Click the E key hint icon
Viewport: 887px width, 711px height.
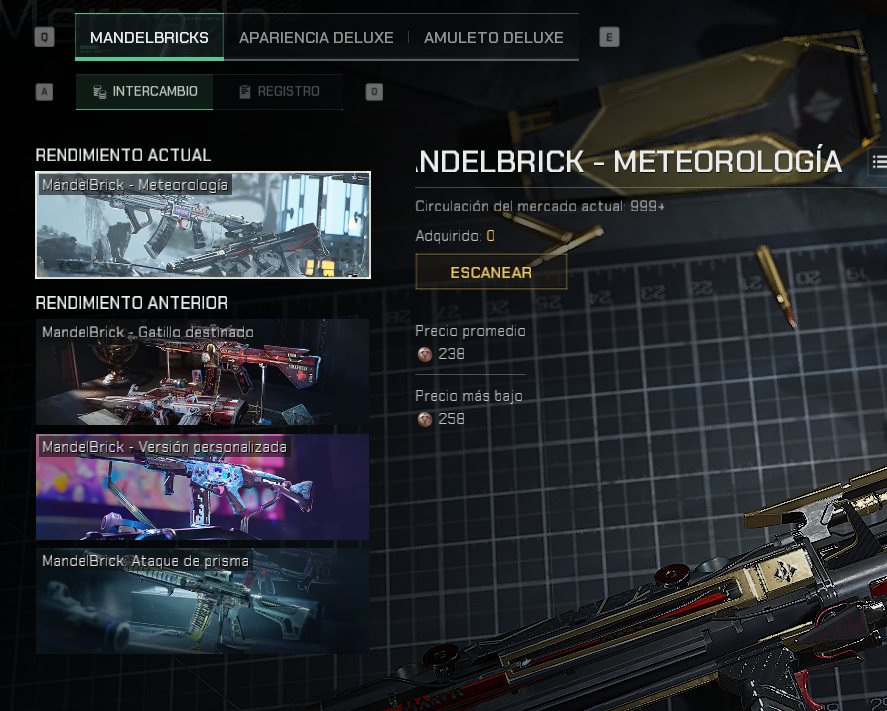pyautogui.click(x=609, y=37)
